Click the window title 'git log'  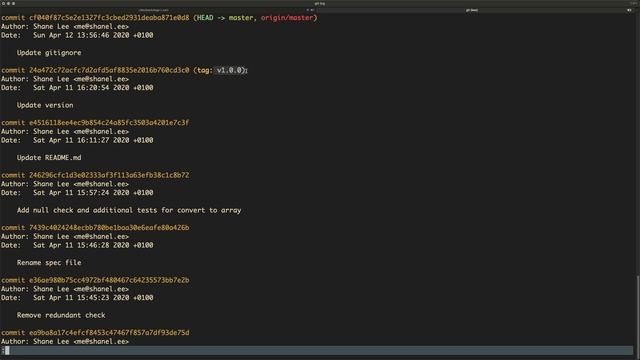click(320, 3)
